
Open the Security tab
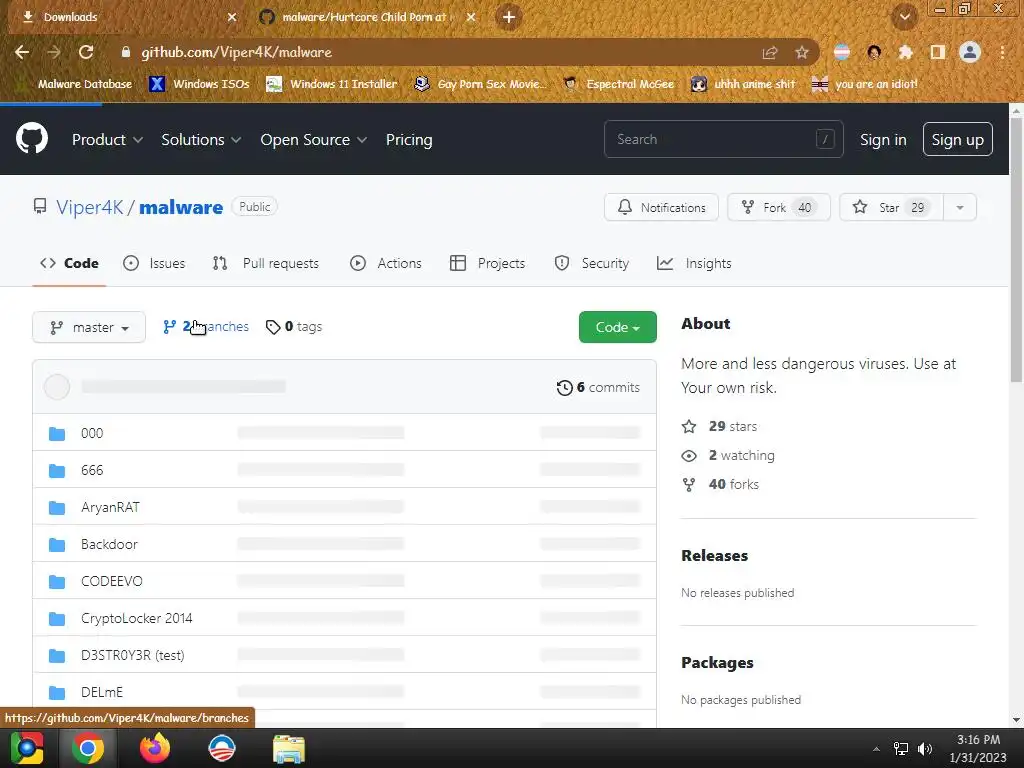(x=592, y=263)
